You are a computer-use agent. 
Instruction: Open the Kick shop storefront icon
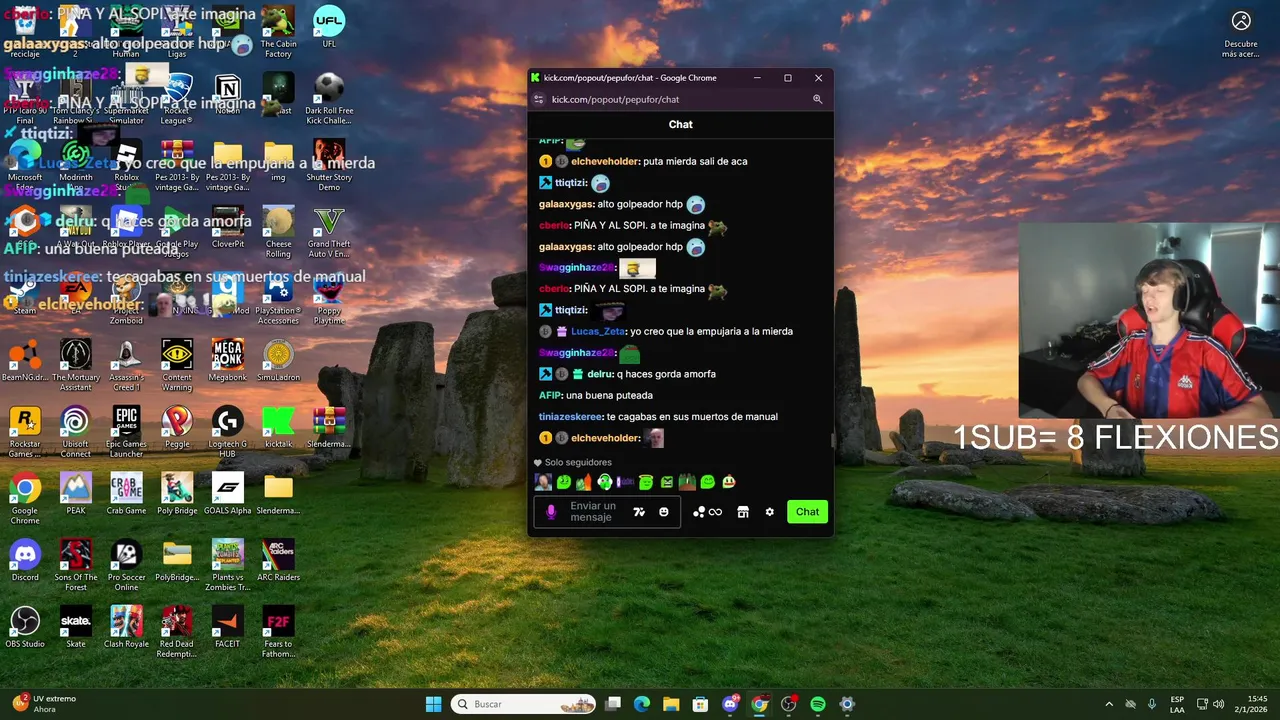coord(743,512)
